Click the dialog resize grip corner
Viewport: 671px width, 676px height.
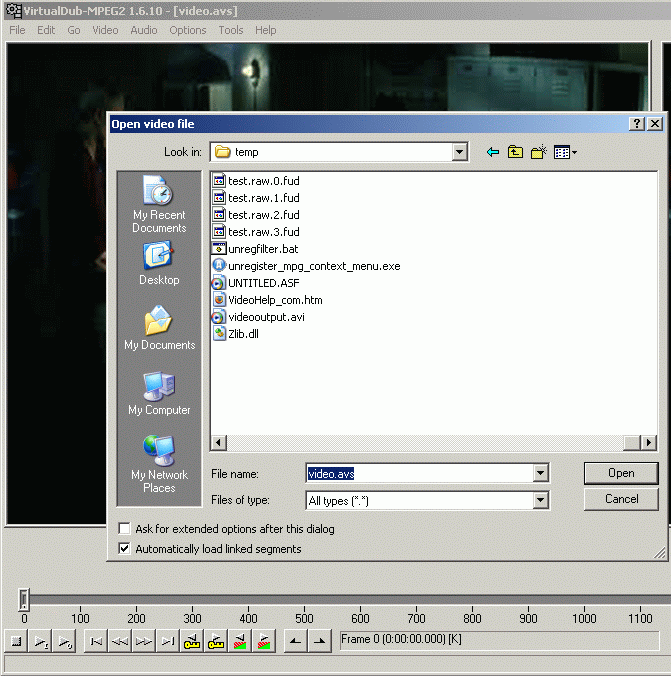tap(660, 553)
